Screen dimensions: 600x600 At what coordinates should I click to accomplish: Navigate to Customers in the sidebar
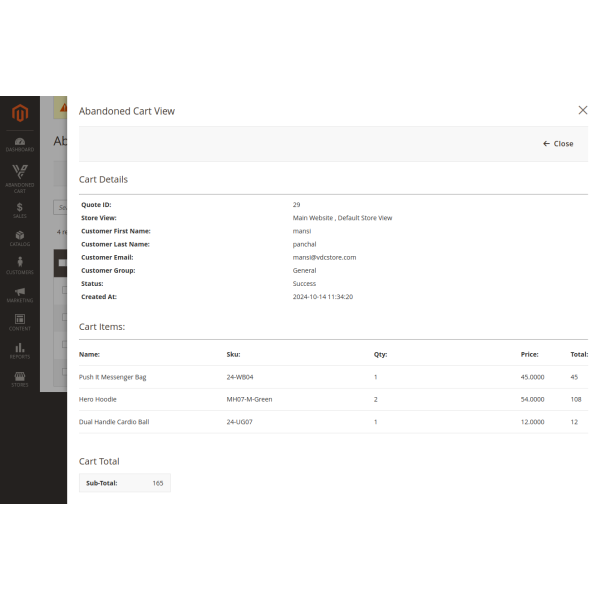pyautogui.click(x=20, y=266)
